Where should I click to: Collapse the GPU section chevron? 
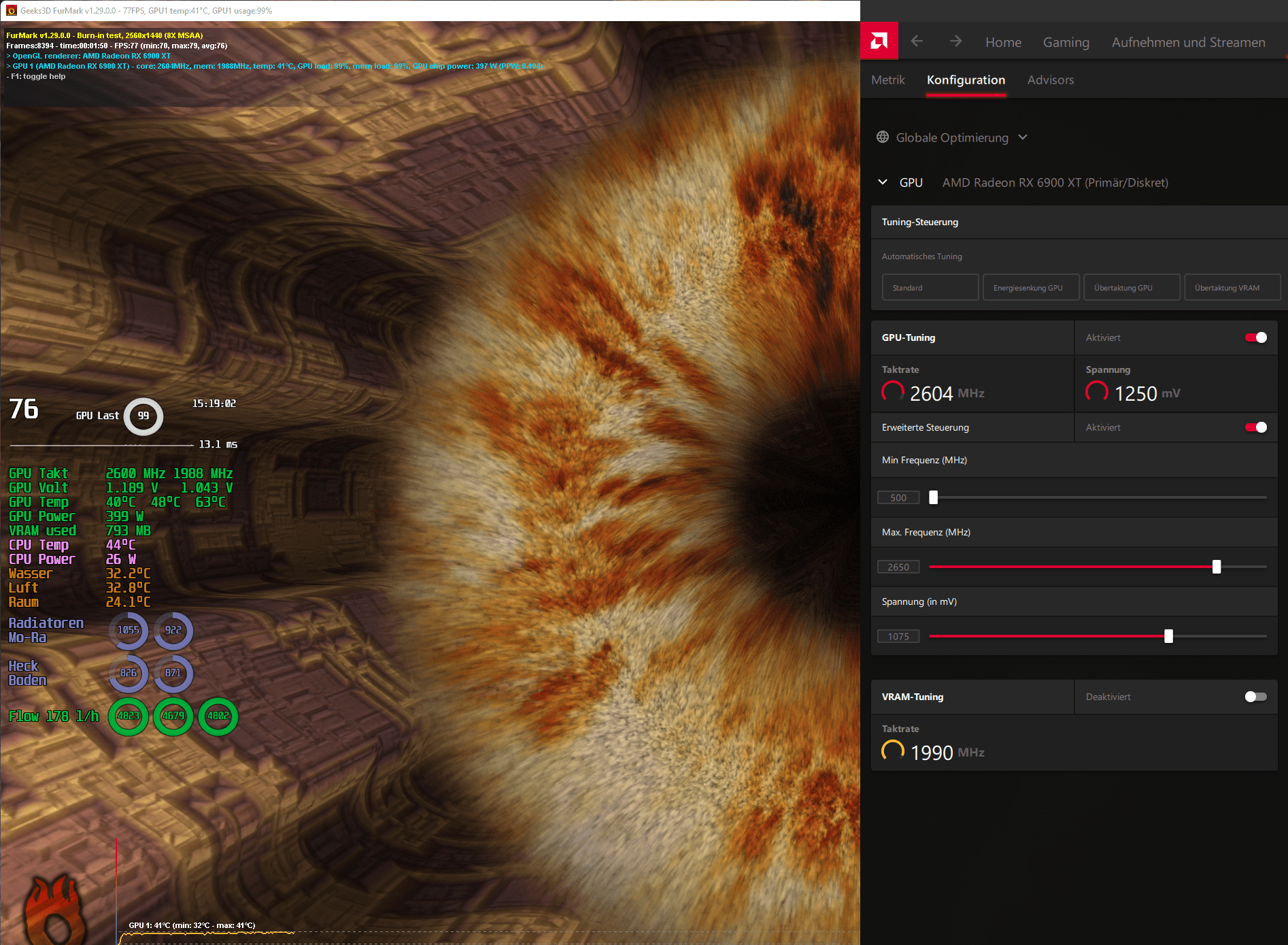pos(883,182)
